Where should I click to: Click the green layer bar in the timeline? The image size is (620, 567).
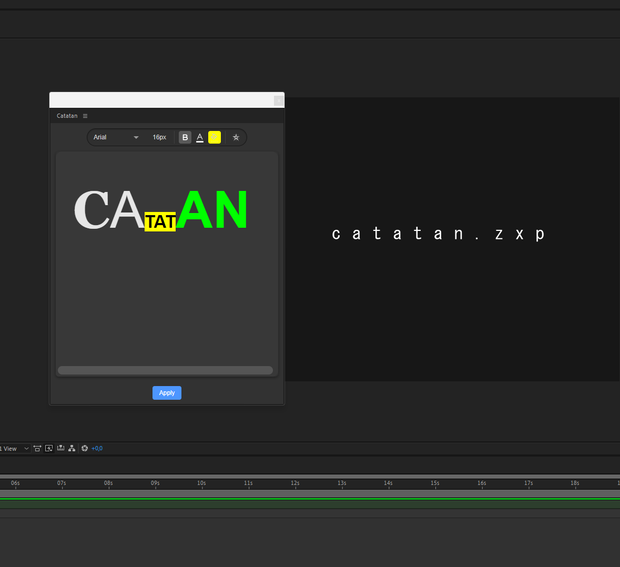pos(310,503)
